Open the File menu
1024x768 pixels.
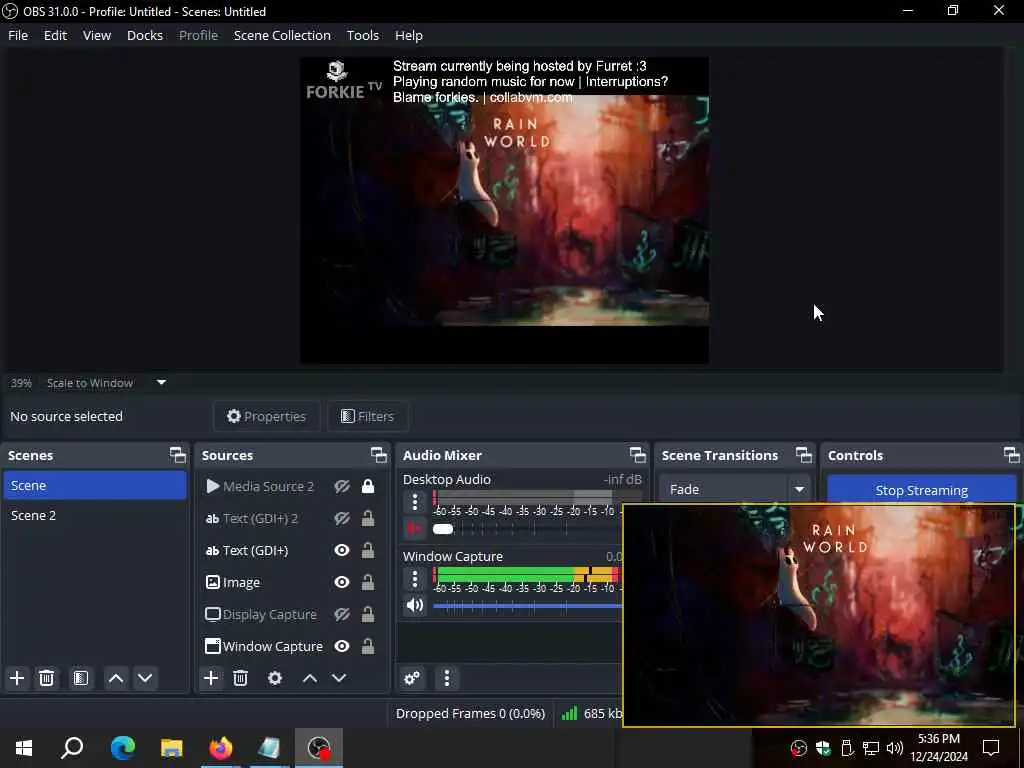click(18, 35)
